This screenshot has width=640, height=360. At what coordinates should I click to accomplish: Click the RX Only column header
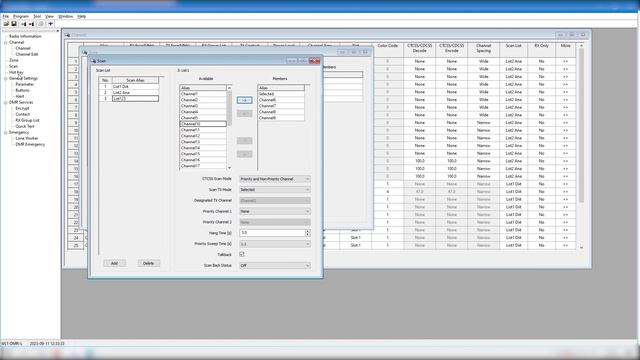(541, 49)
